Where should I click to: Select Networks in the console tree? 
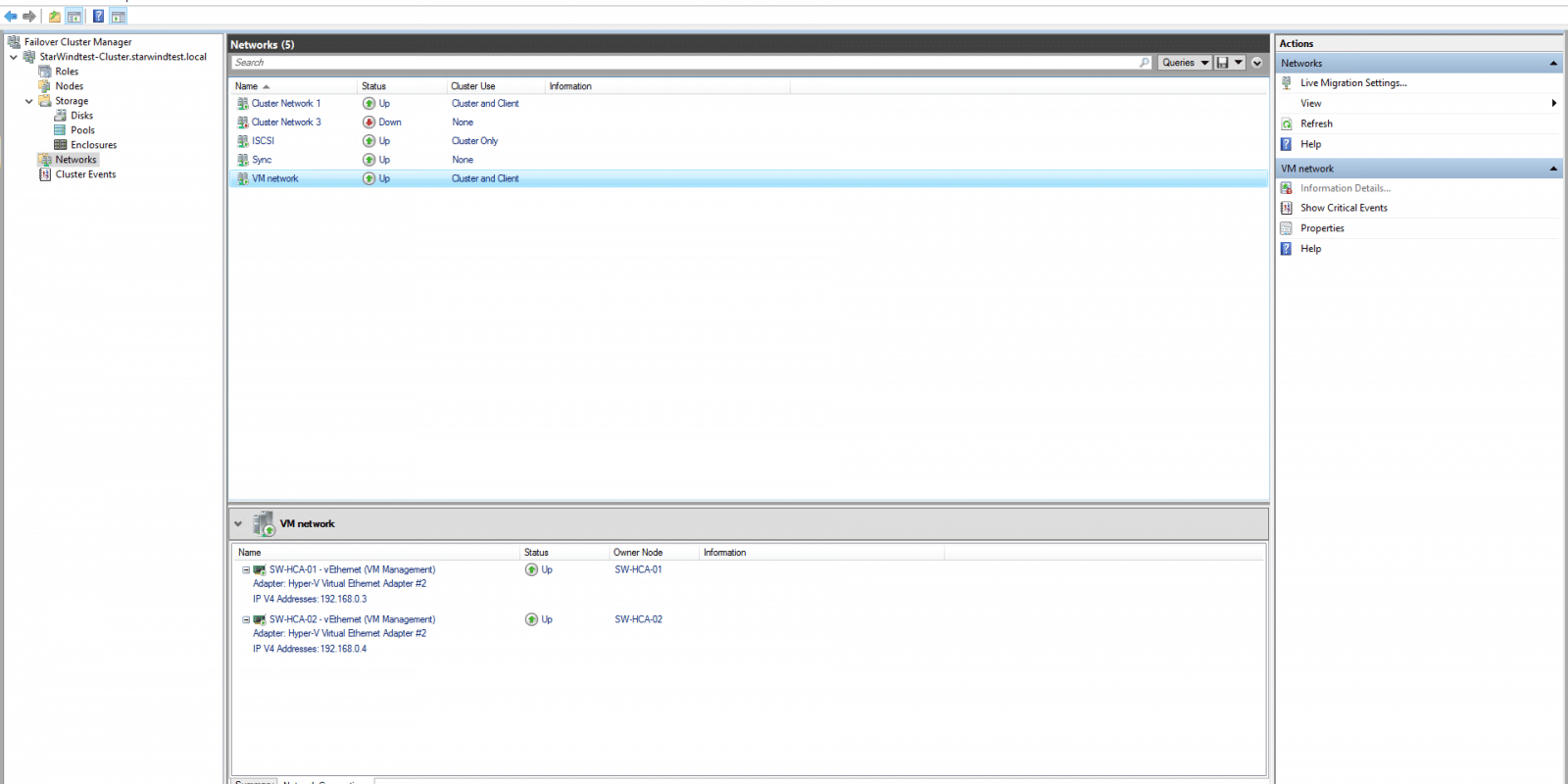[75, 160]
